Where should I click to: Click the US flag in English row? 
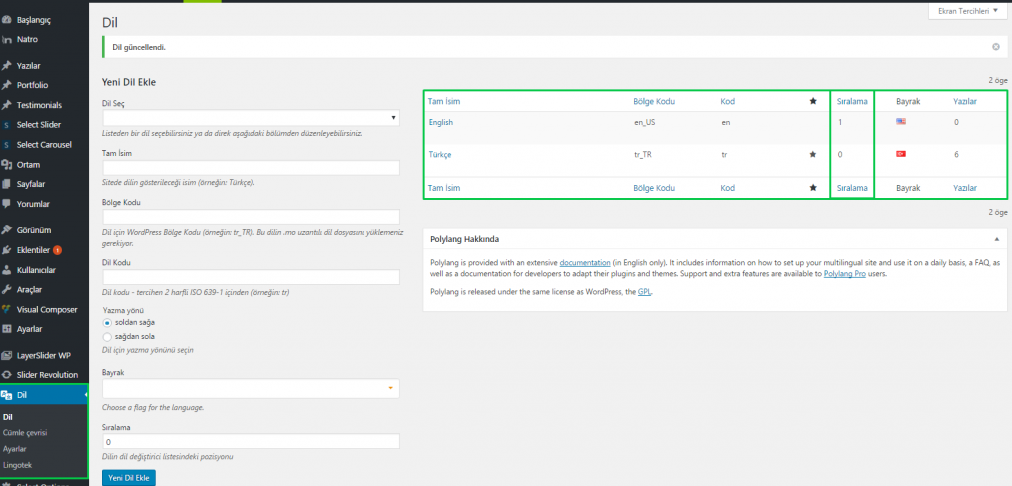[901, 121]
